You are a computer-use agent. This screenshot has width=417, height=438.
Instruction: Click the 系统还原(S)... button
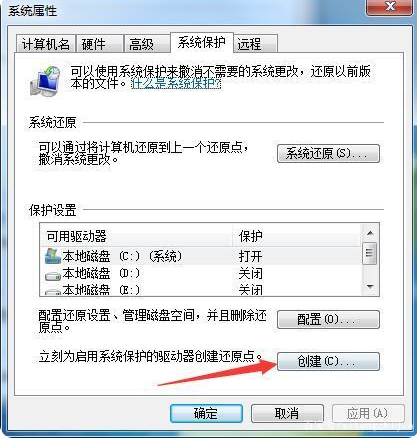(328, 153)
